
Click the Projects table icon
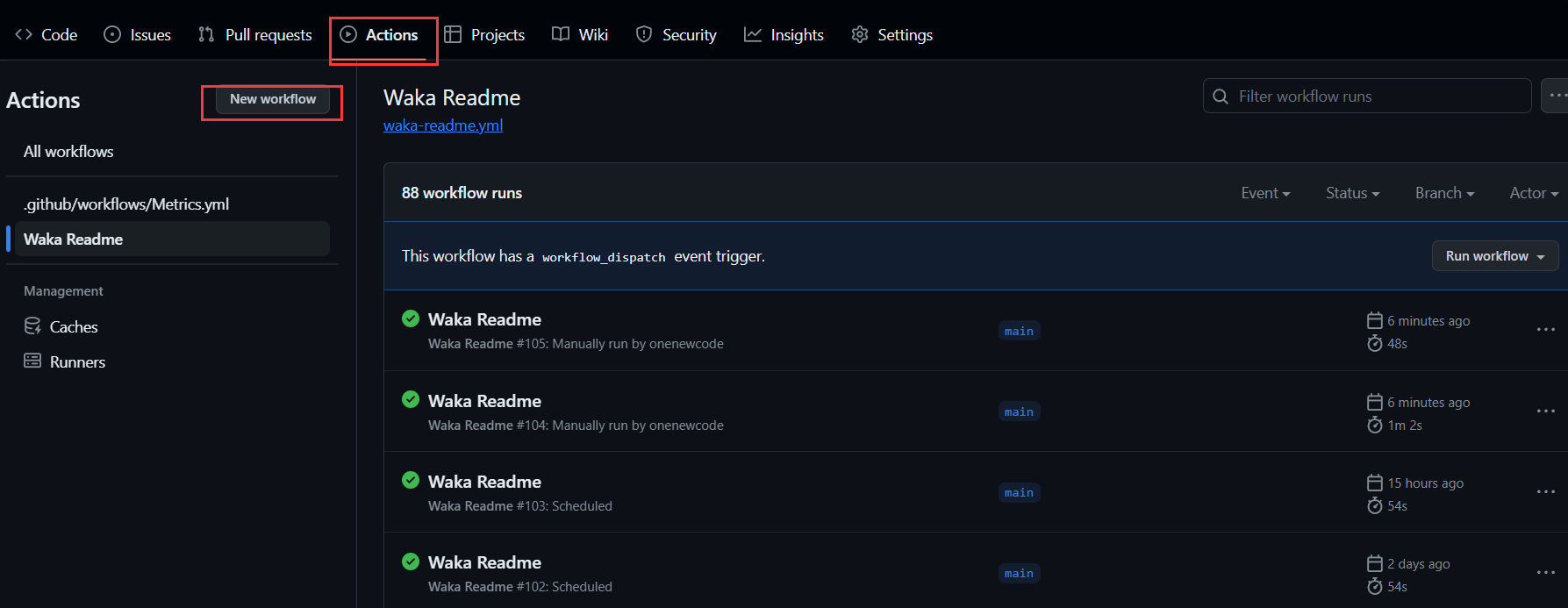453,34
